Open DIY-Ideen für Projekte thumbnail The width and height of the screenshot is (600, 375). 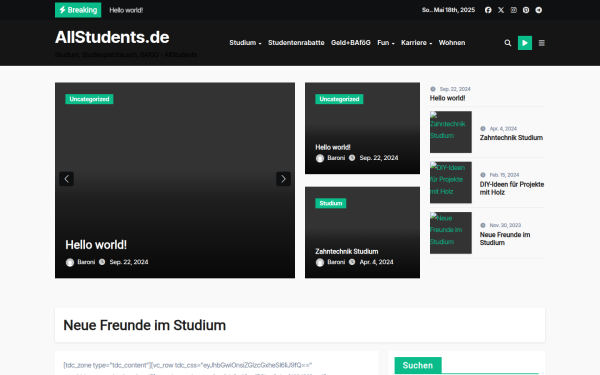pos(451,183)
